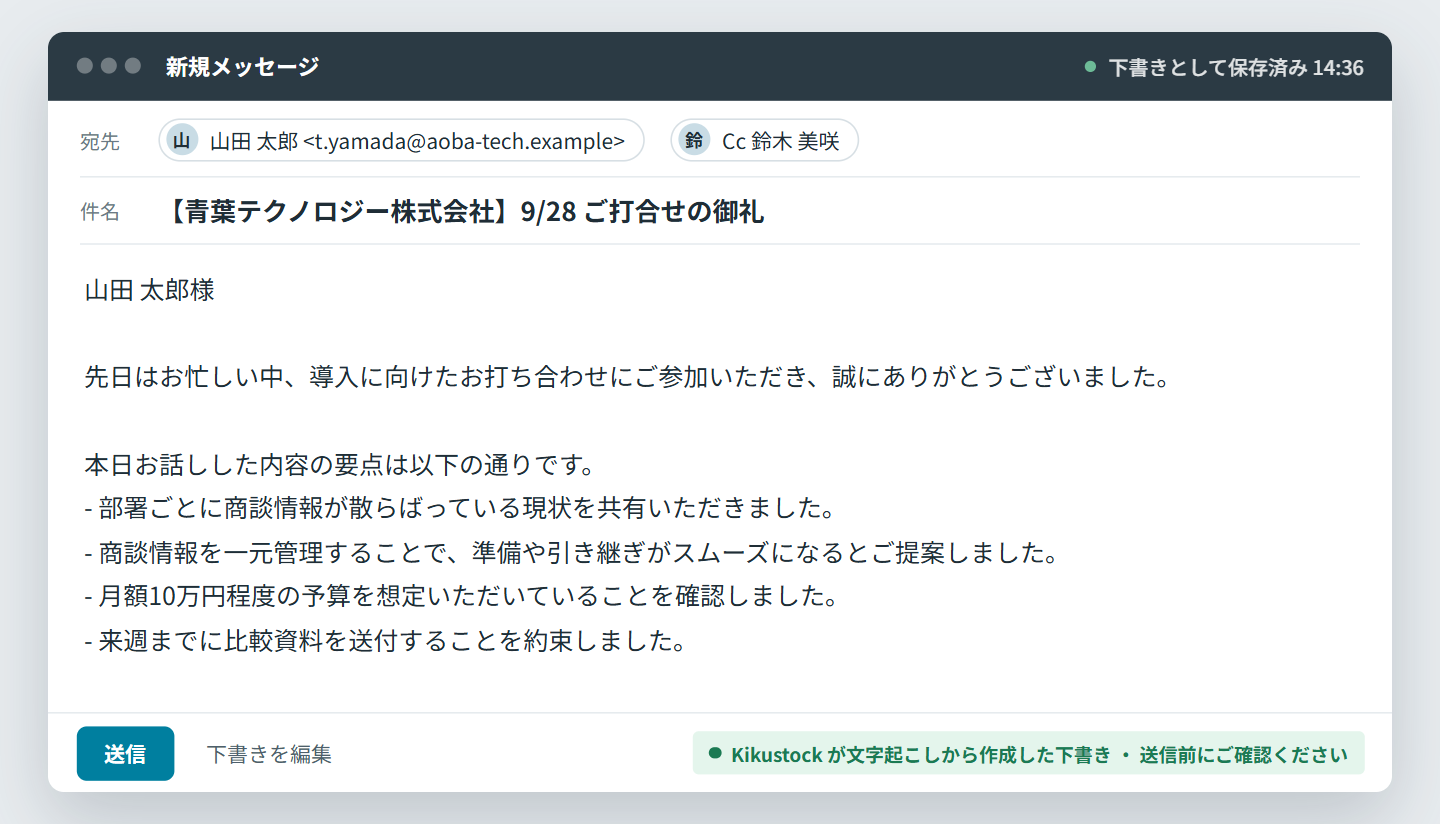The width and height of the screenshot is (1440, 824).
Task: Click the first window control dot
Action: [x=85, y=66]
